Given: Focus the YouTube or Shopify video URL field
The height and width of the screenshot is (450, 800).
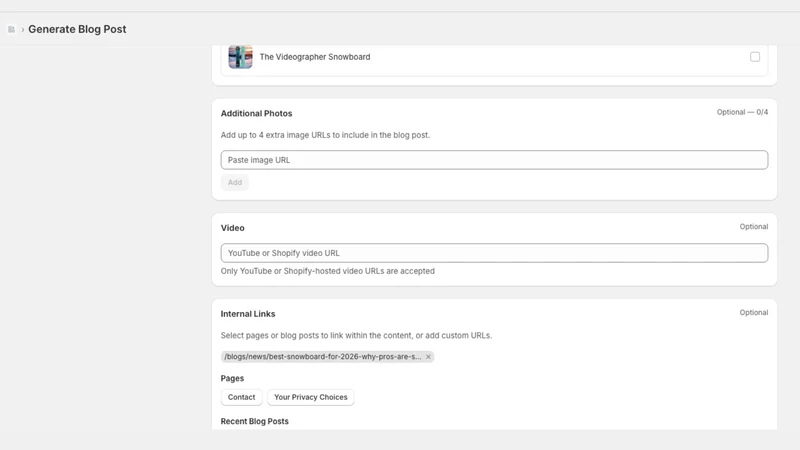Looking at the screenshot, I should click(x=494, y=253).
